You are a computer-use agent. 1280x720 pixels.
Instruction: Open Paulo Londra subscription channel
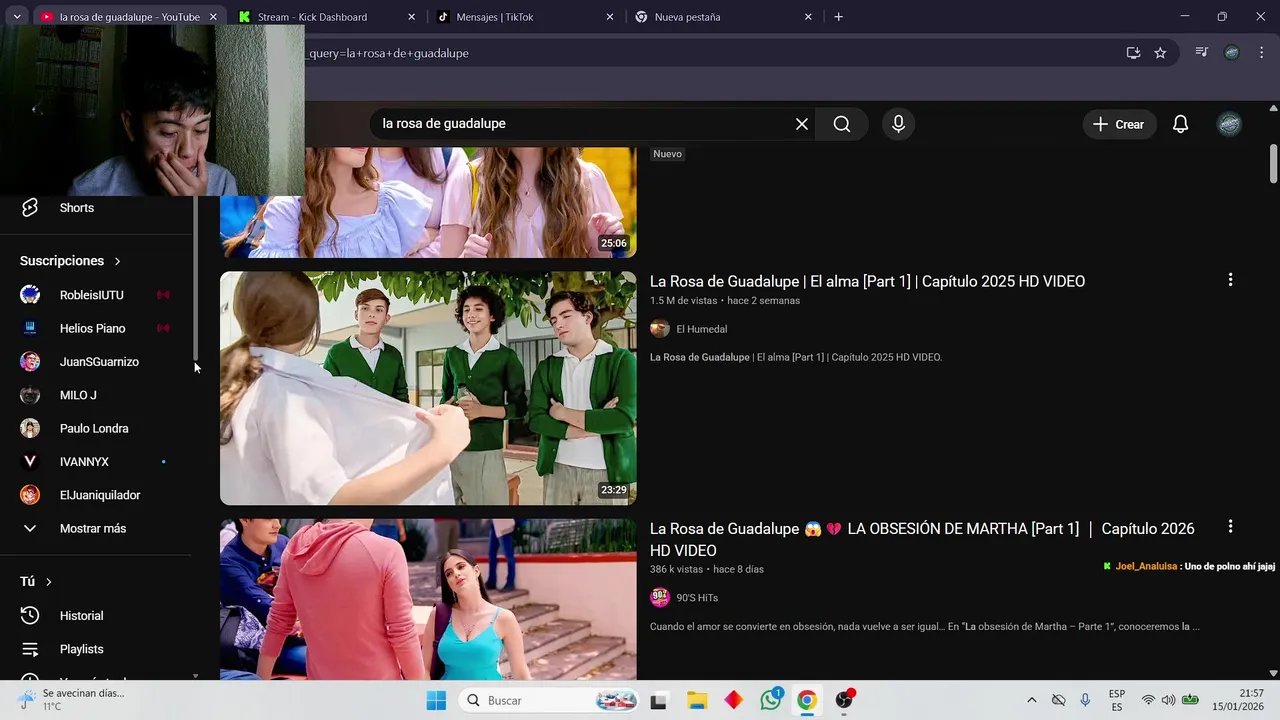[x=96, y=428]
